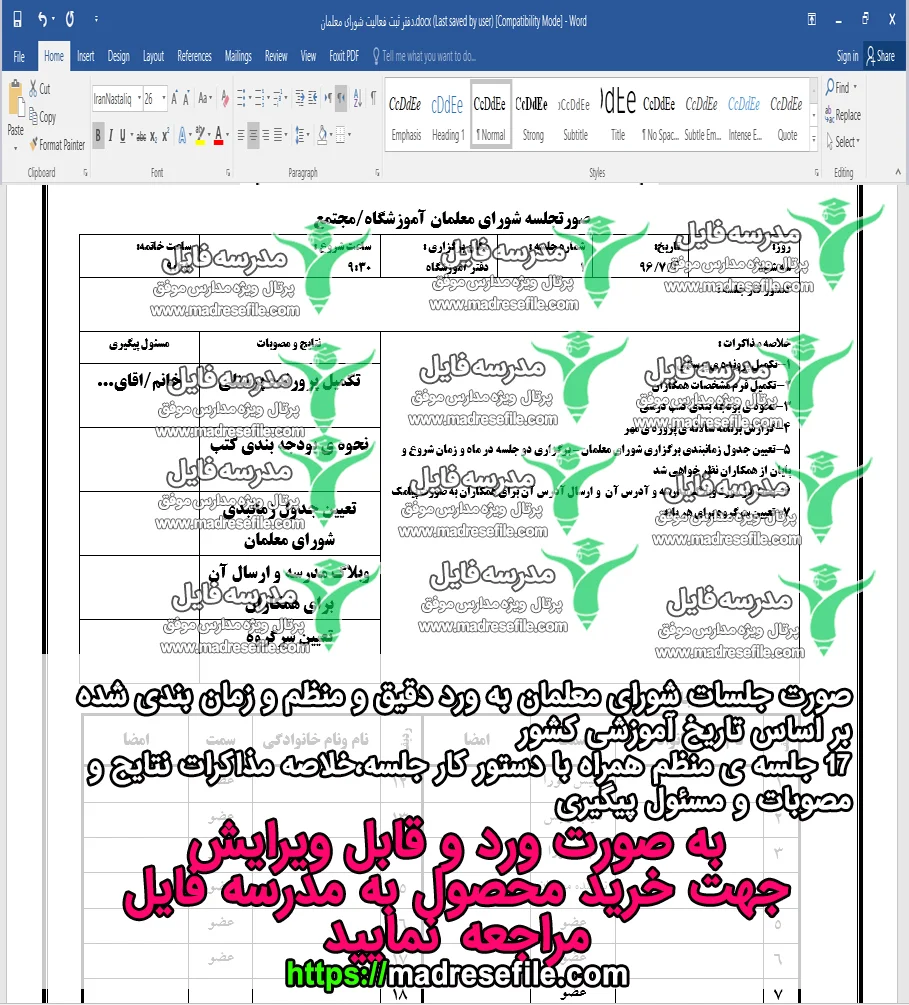Open the font size dropdown
909x1005 pixels.
tap(163, 99)
